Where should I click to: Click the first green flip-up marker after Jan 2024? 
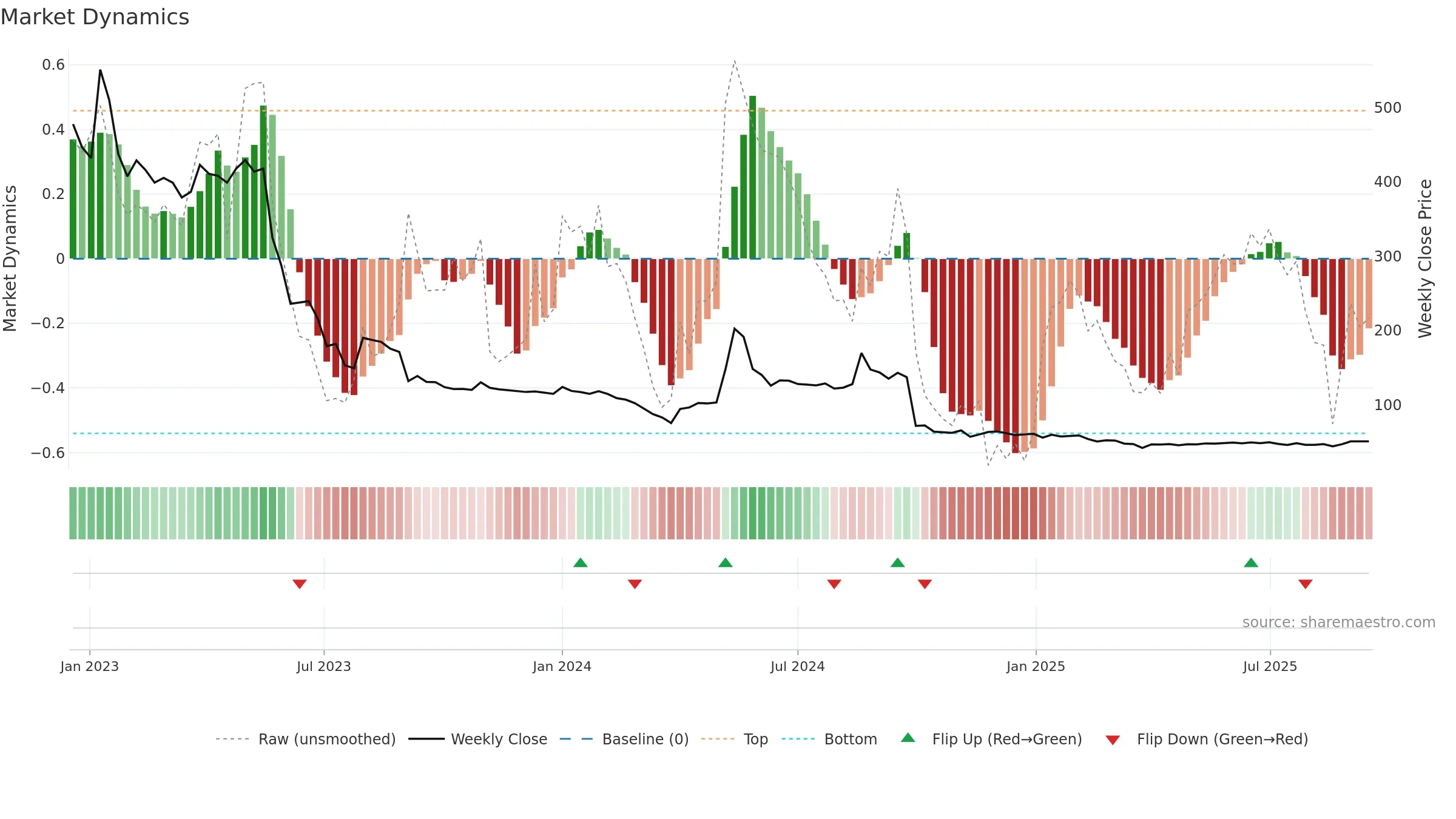[581, 562]
